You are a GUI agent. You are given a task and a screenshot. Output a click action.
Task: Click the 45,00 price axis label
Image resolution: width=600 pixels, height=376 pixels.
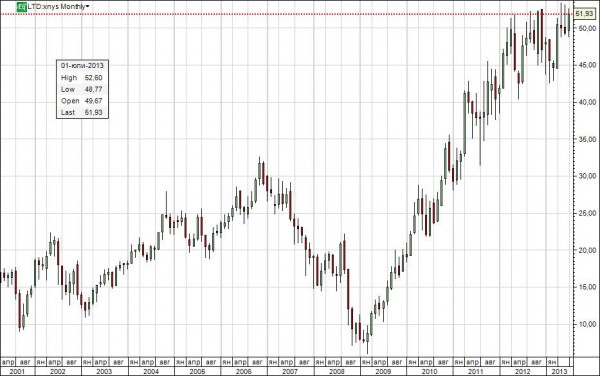[587, 65]
